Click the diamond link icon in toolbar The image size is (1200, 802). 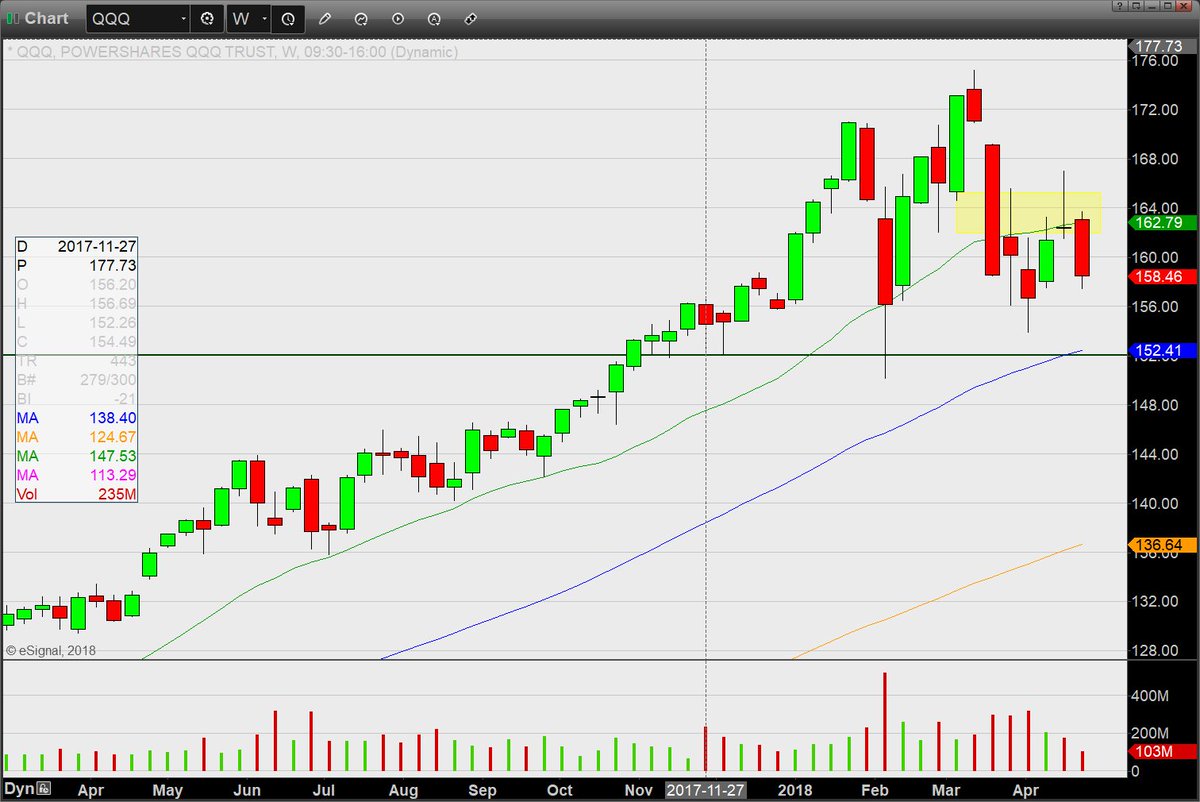(470, 18)
